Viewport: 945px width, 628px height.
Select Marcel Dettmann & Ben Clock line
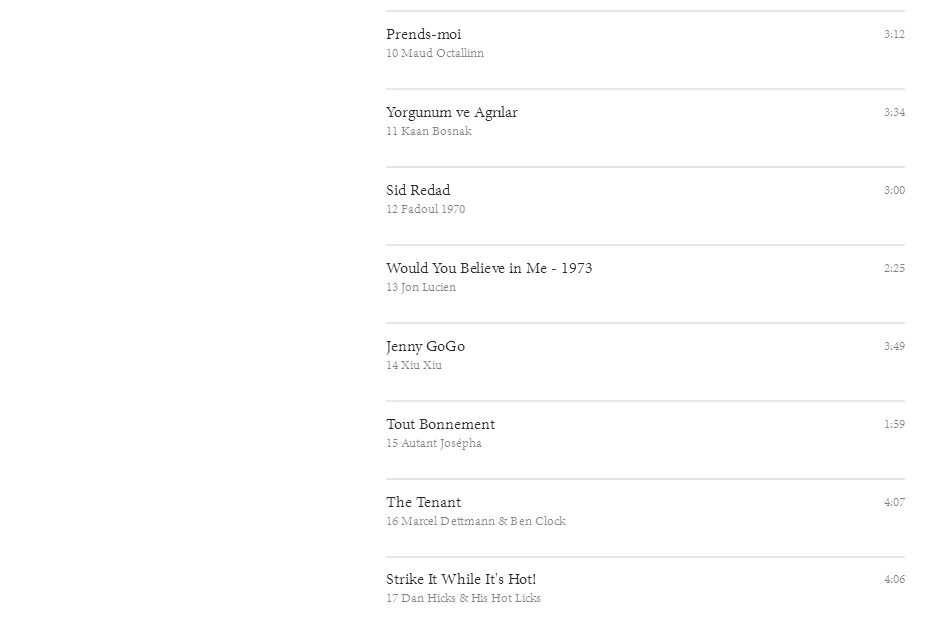476,521
